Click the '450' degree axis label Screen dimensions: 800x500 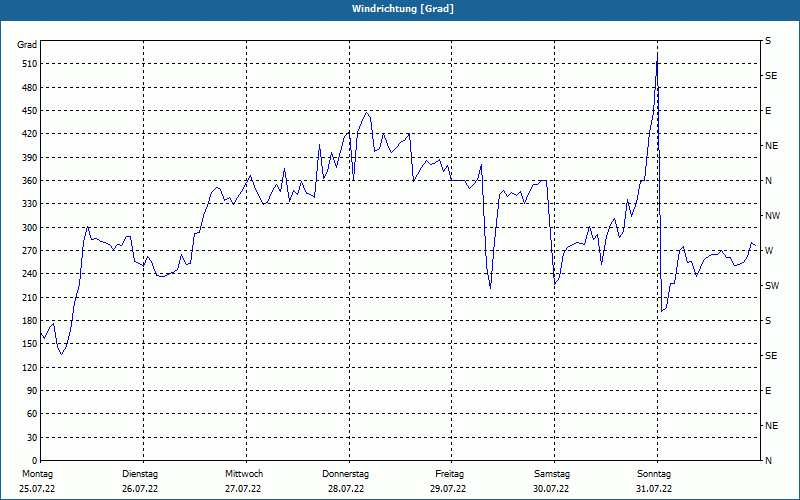point(29,111)
